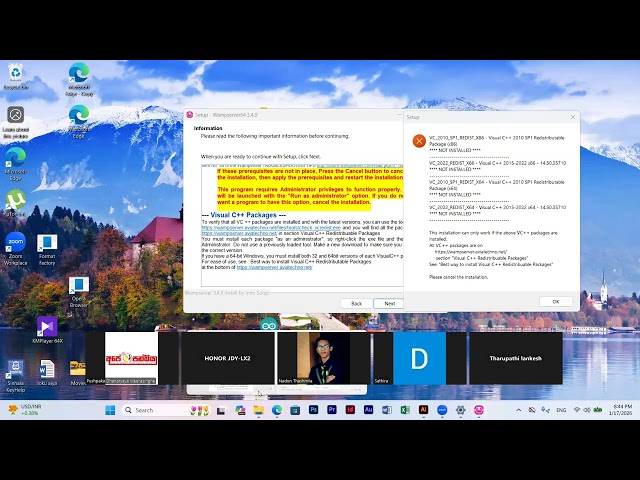The height and width of the screenshot is (480, 640).
Task: Open the volume tray icon
Action: click(587, 410)
